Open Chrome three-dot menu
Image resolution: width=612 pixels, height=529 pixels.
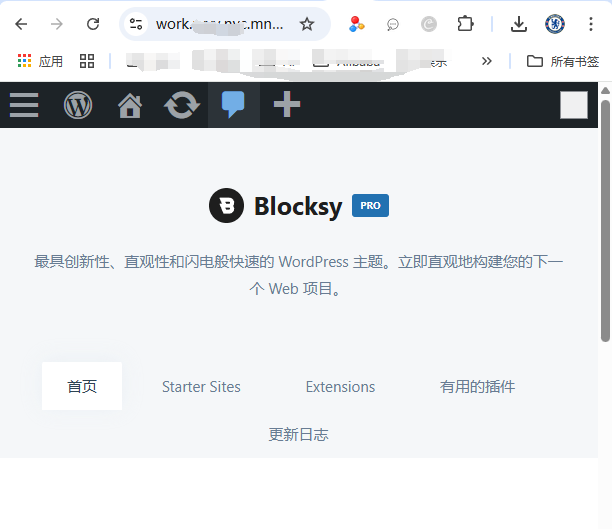[591, 24]
